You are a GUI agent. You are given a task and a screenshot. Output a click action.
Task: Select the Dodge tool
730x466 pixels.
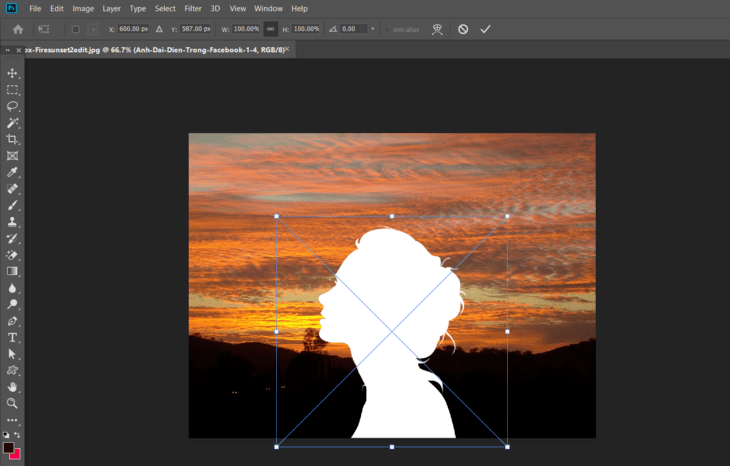[12, 304]
